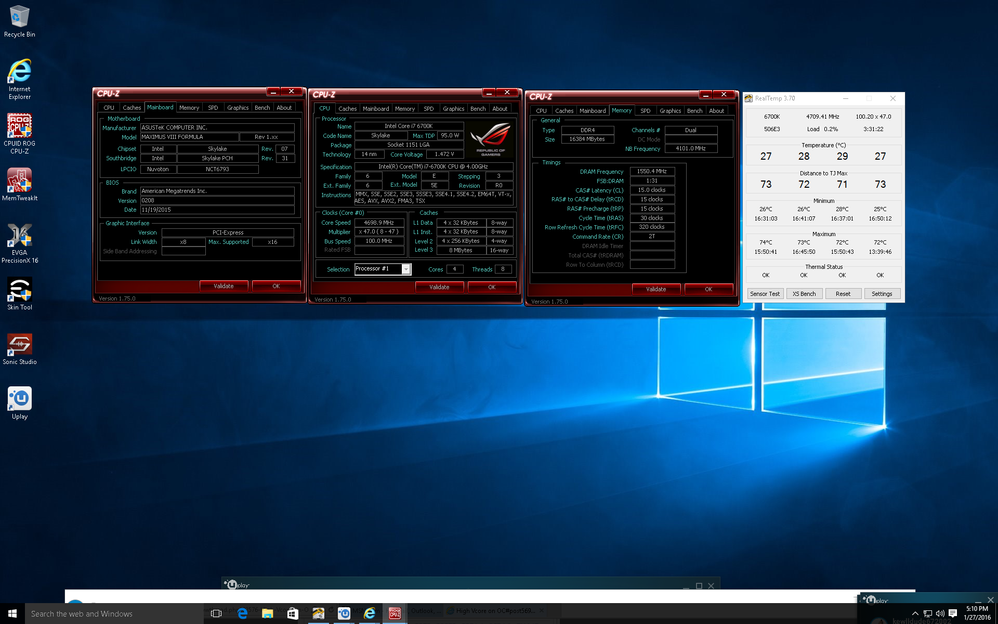Click Validate in the processor CPU-Z window
This screenshot has height=624, width=998.
(x=439, y=287)
